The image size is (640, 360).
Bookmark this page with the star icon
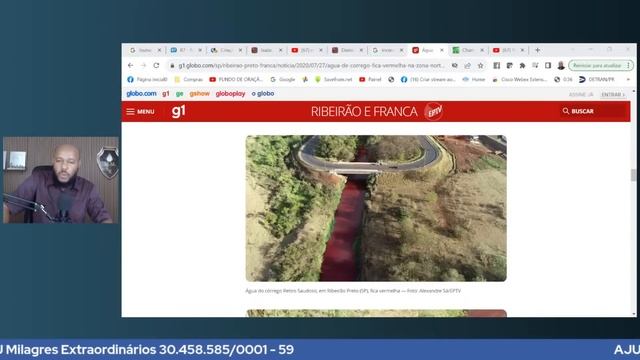[x=480, y=65]
